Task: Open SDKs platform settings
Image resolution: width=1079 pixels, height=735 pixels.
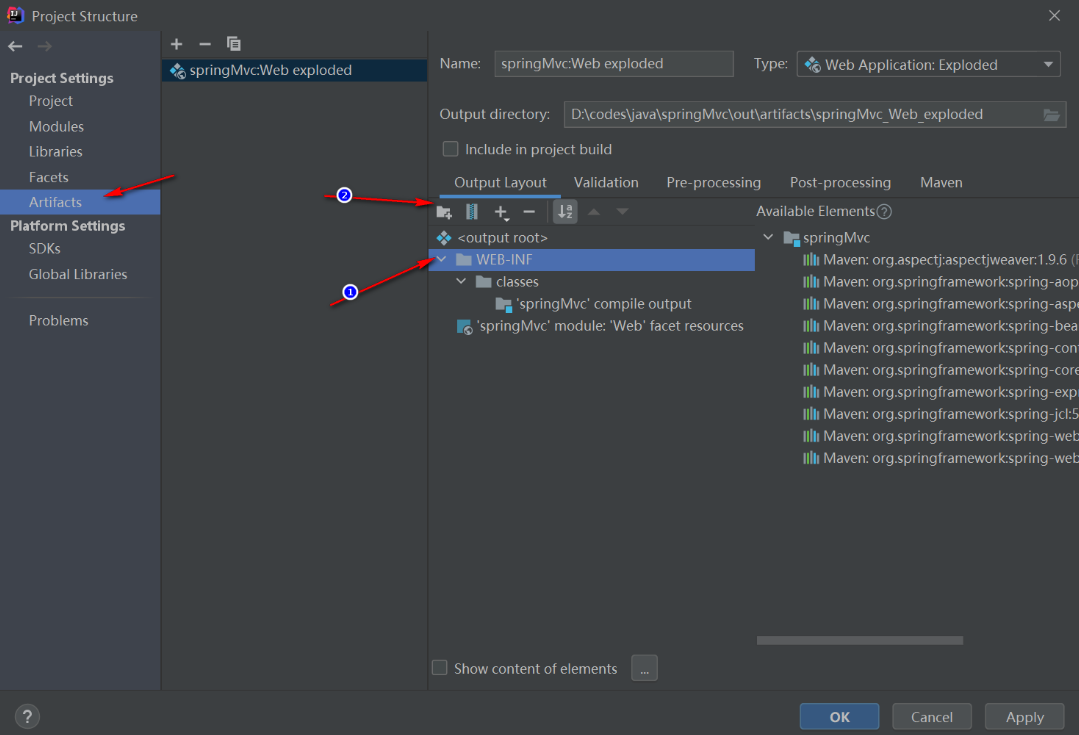Action: click(44, 249)
